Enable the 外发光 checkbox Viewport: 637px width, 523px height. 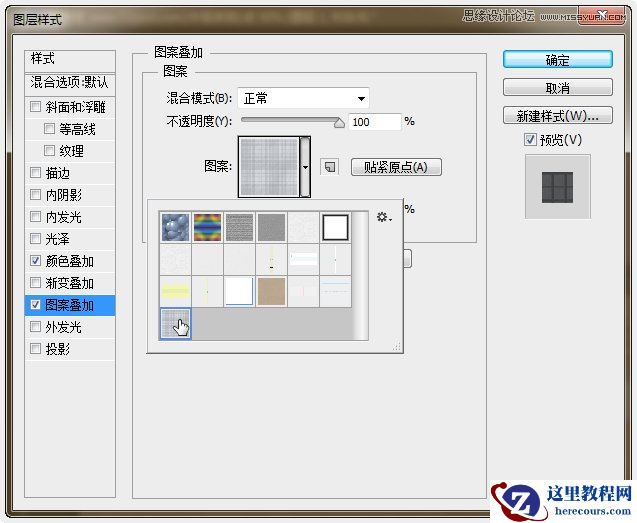point(36,326)
